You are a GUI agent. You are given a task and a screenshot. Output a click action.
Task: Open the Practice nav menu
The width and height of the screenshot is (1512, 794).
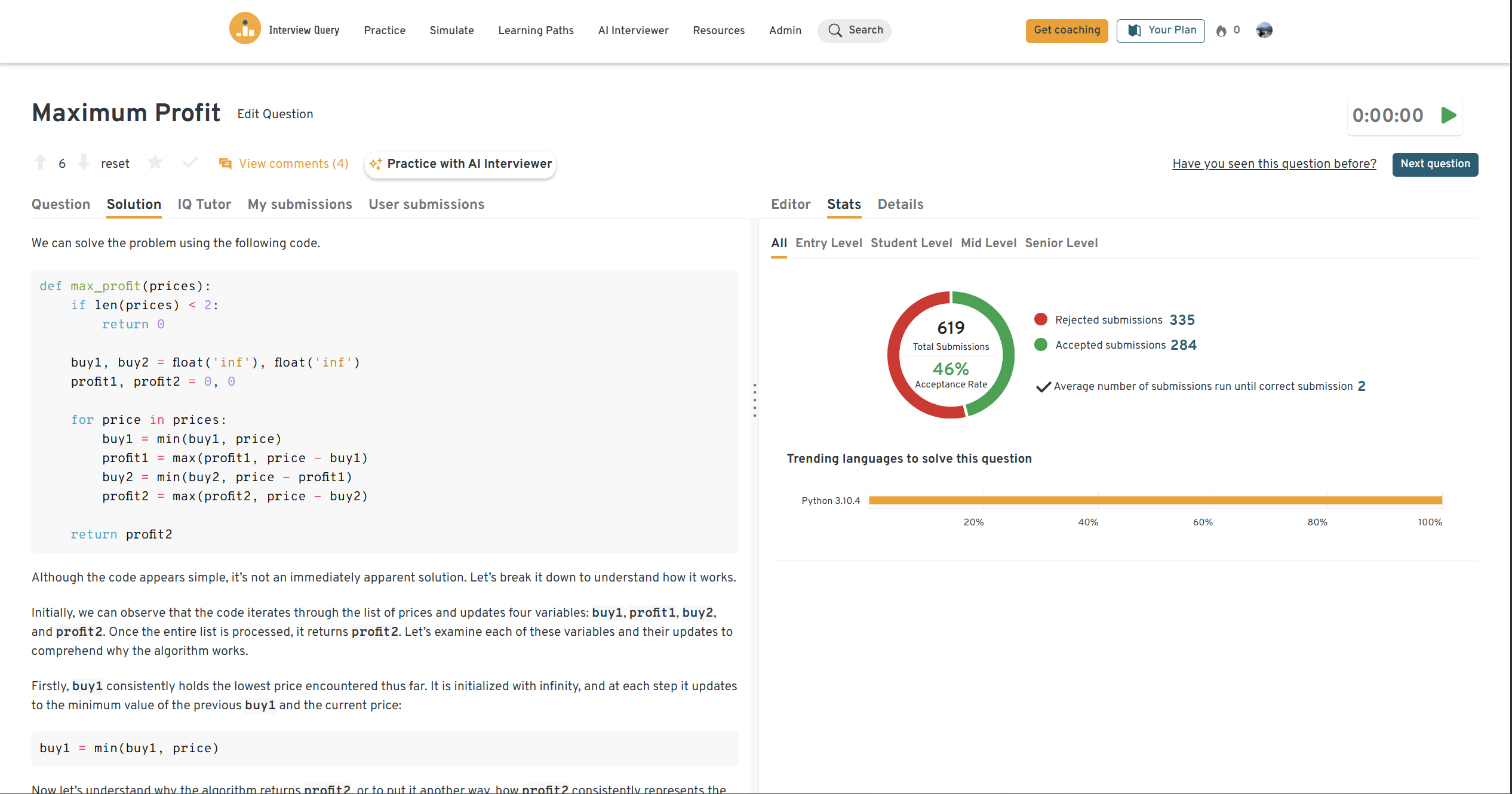pyautogui.click(x=385, y=30)
